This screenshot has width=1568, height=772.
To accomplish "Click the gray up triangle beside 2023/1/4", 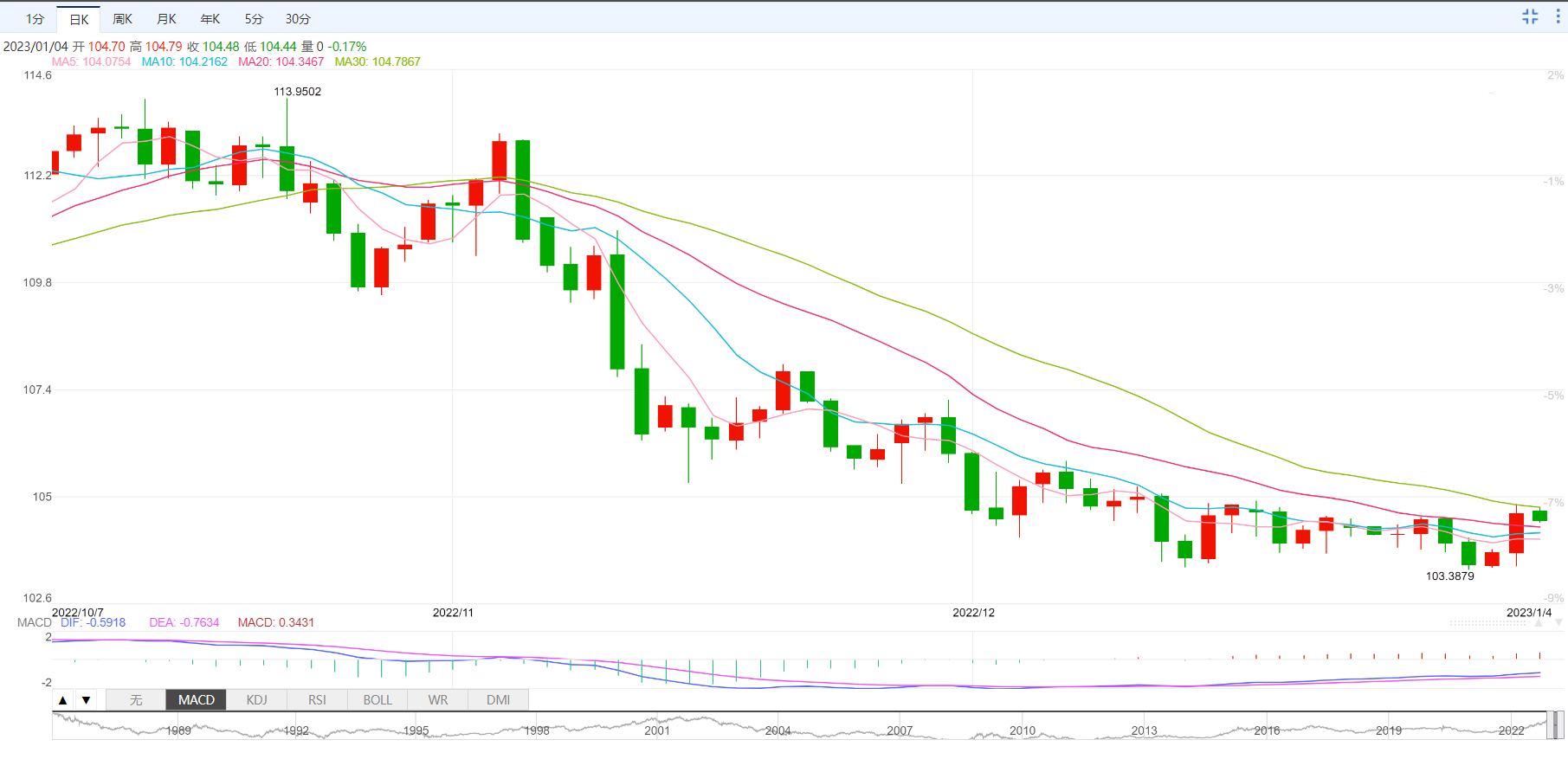I will pyautogui.click(x=1539, y=623).
